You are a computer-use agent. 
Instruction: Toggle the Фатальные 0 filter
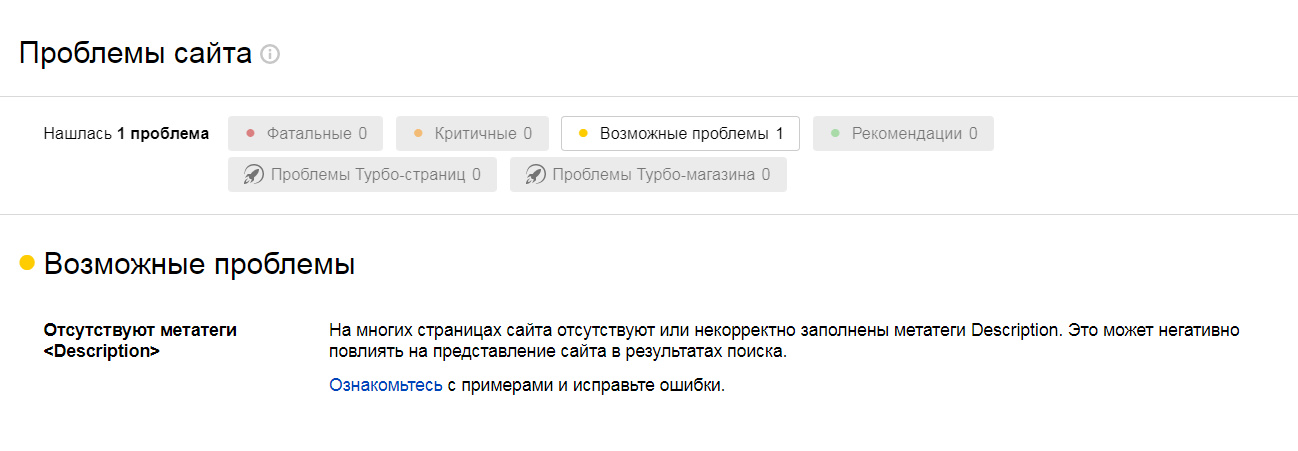[x=305, y=133]
